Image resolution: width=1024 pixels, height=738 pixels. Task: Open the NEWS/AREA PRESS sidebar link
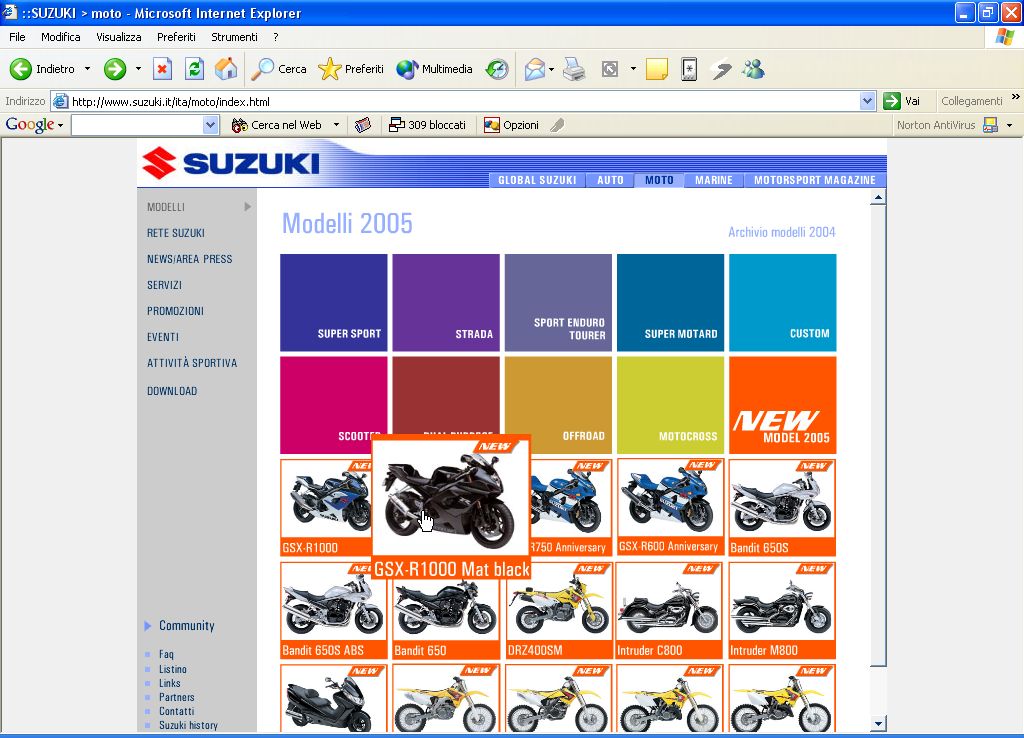click(x=189, y=259)
